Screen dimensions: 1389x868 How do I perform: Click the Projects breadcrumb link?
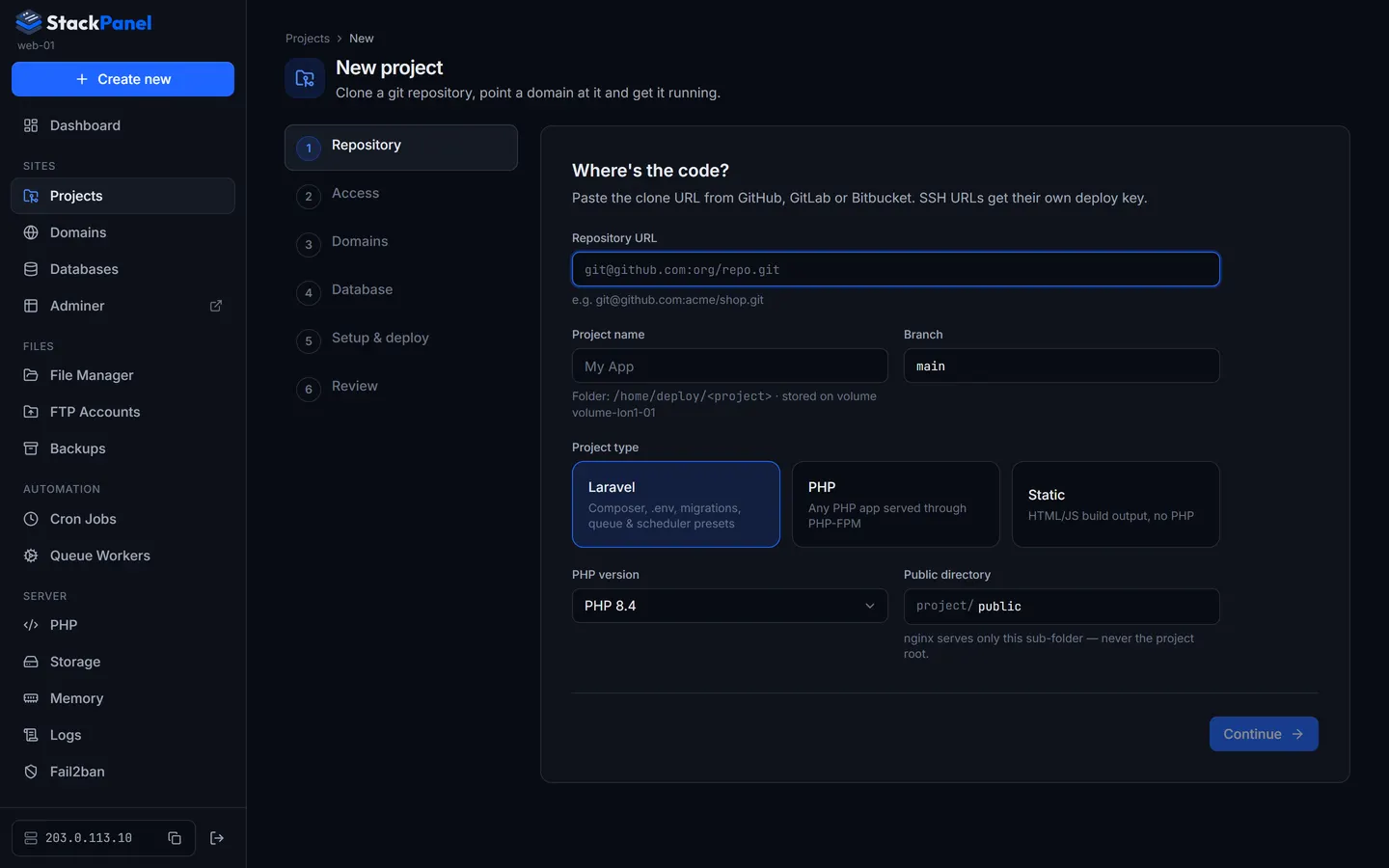(308, 39)
